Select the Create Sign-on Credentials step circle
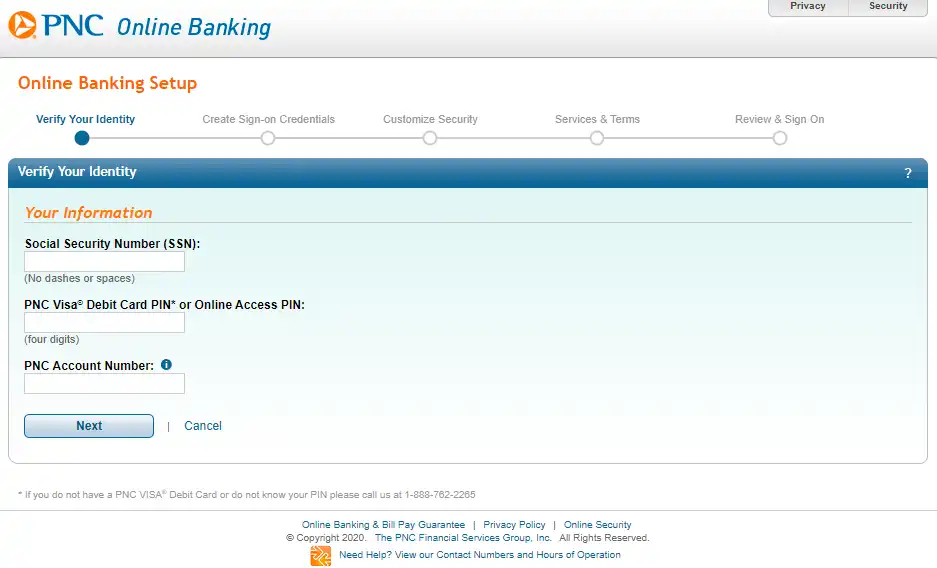The height and width of the screenshot is (568, 937). pos(268,139)
